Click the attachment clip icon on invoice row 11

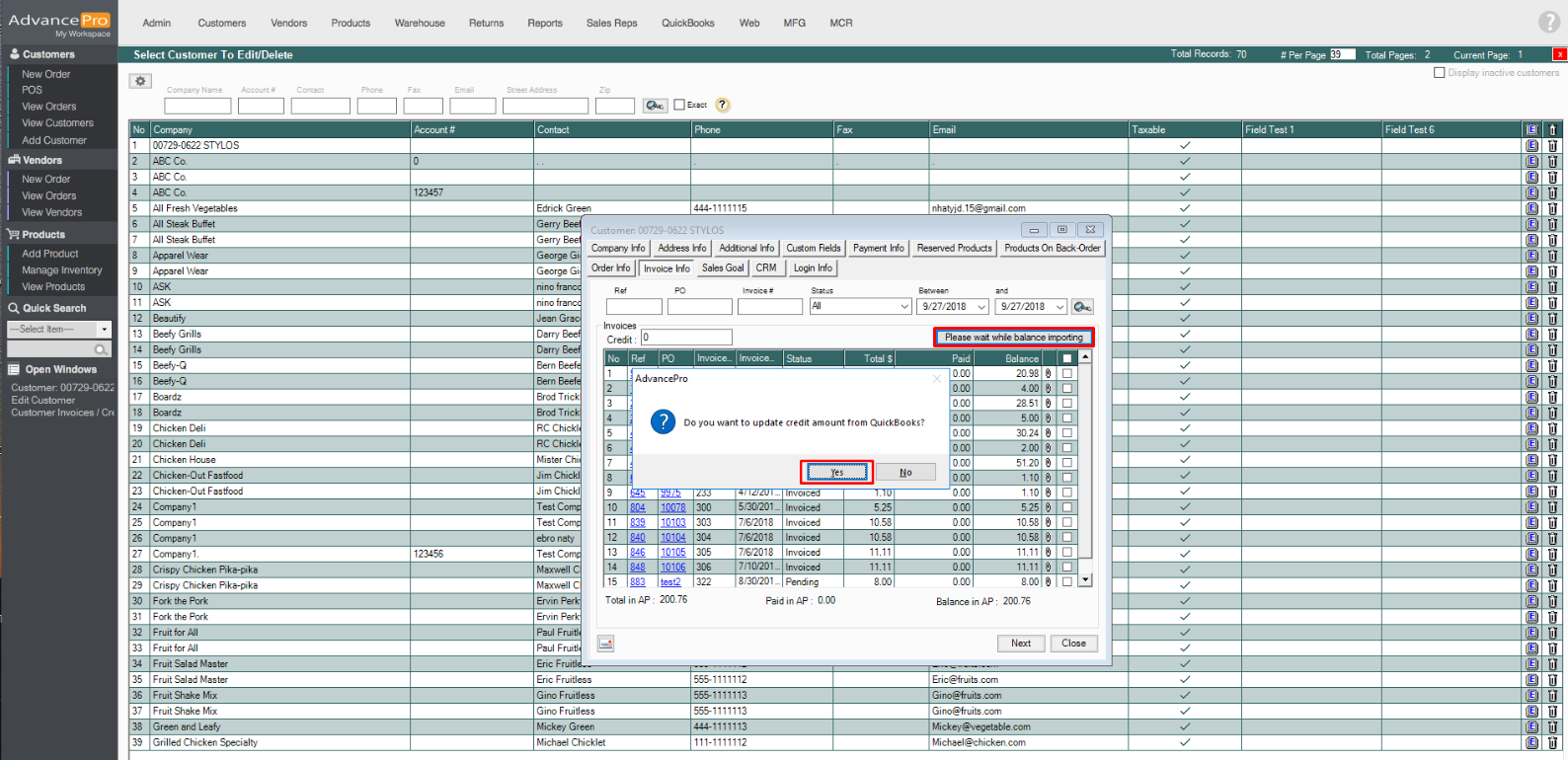(1048, 522)
